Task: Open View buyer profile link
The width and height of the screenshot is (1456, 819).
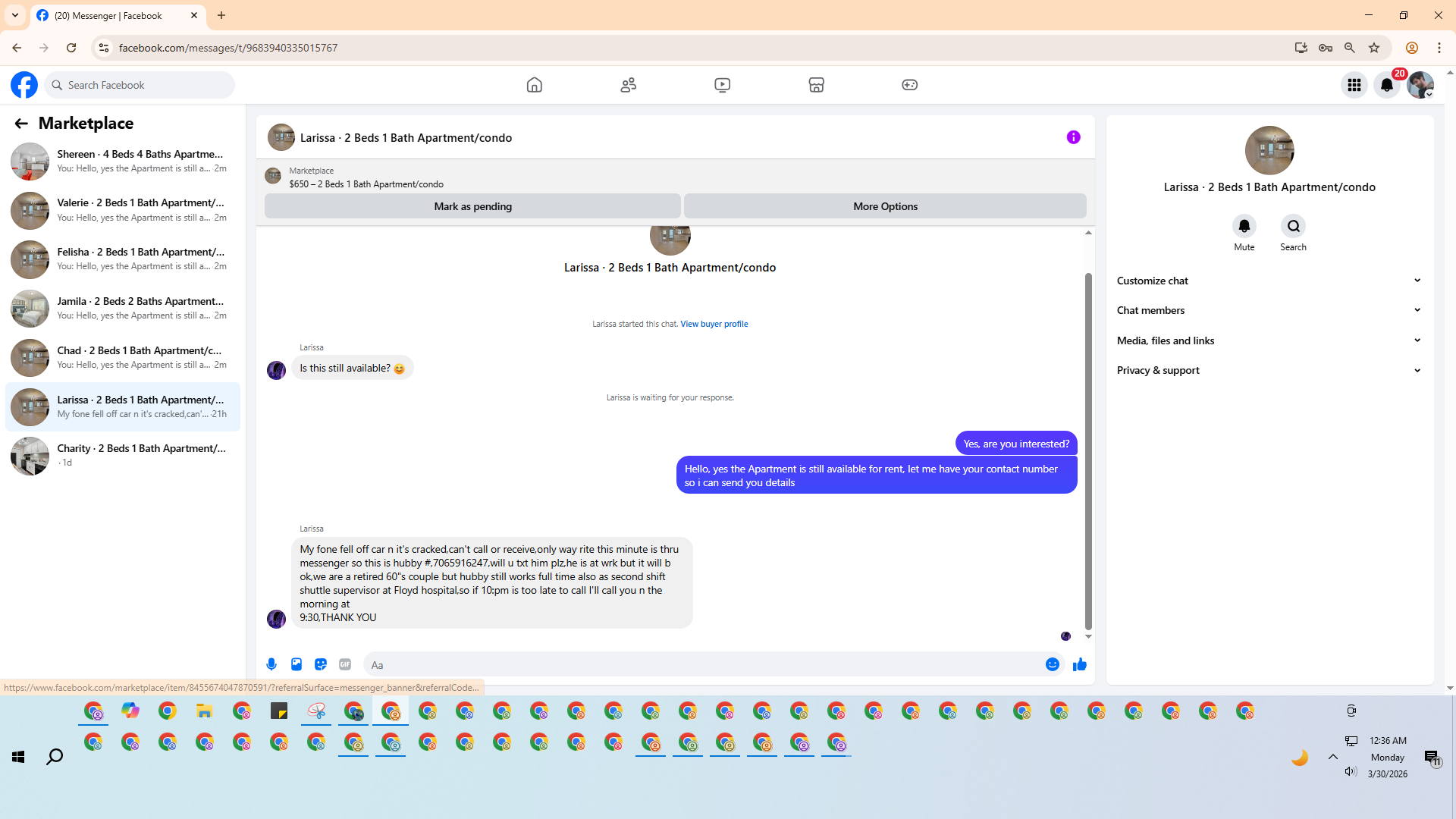Action: [714, 324]
